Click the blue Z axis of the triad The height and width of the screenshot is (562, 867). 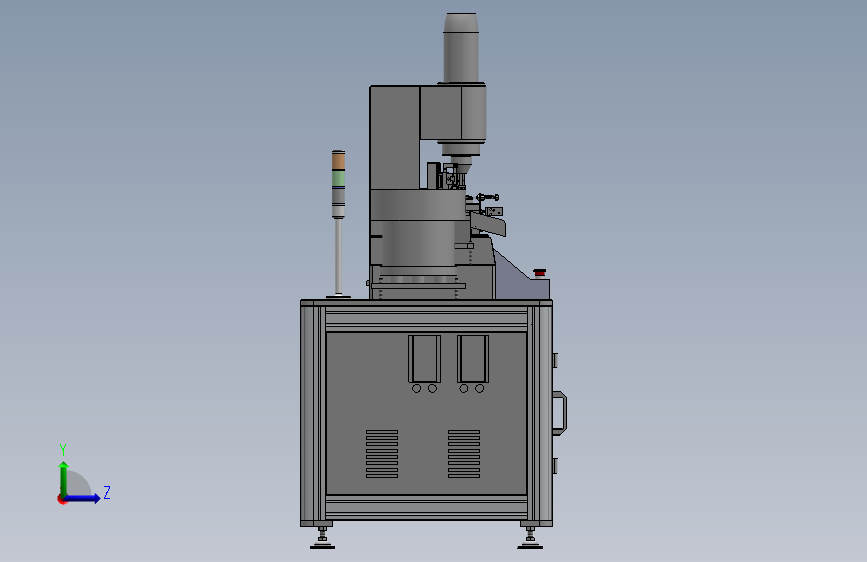coord(83,498)
